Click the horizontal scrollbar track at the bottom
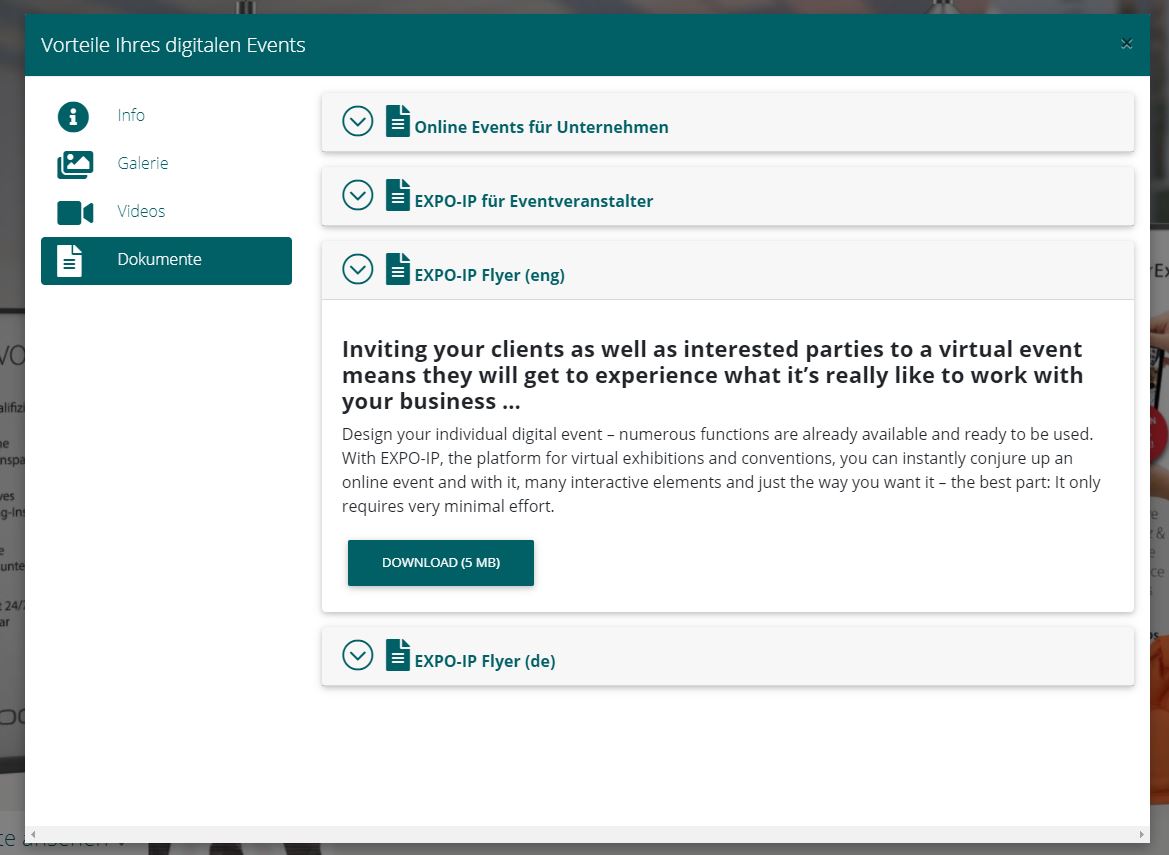The width and height of the screenshot is (1169, 855). (587, 834)
